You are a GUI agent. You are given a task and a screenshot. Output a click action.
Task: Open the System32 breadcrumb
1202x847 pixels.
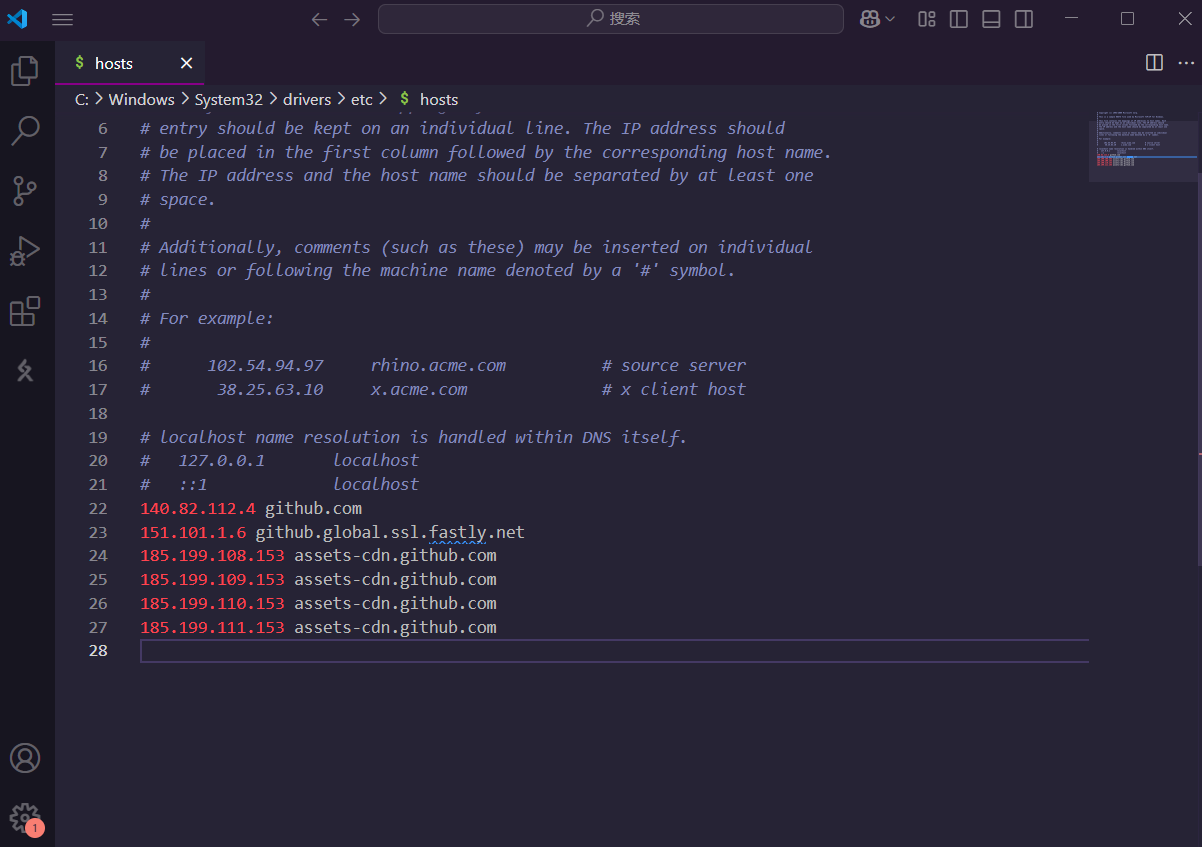tap(229, 99)
